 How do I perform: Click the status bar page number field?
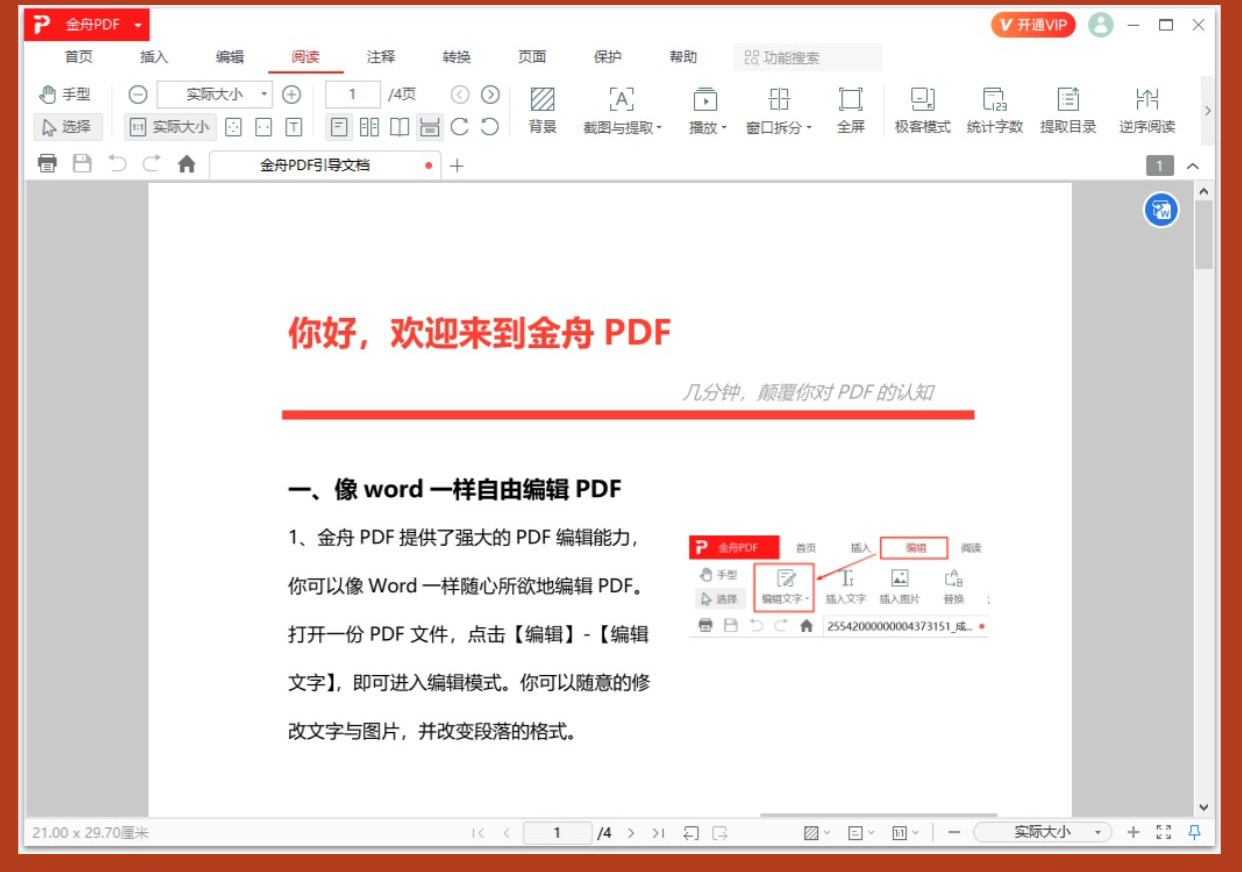557,832
